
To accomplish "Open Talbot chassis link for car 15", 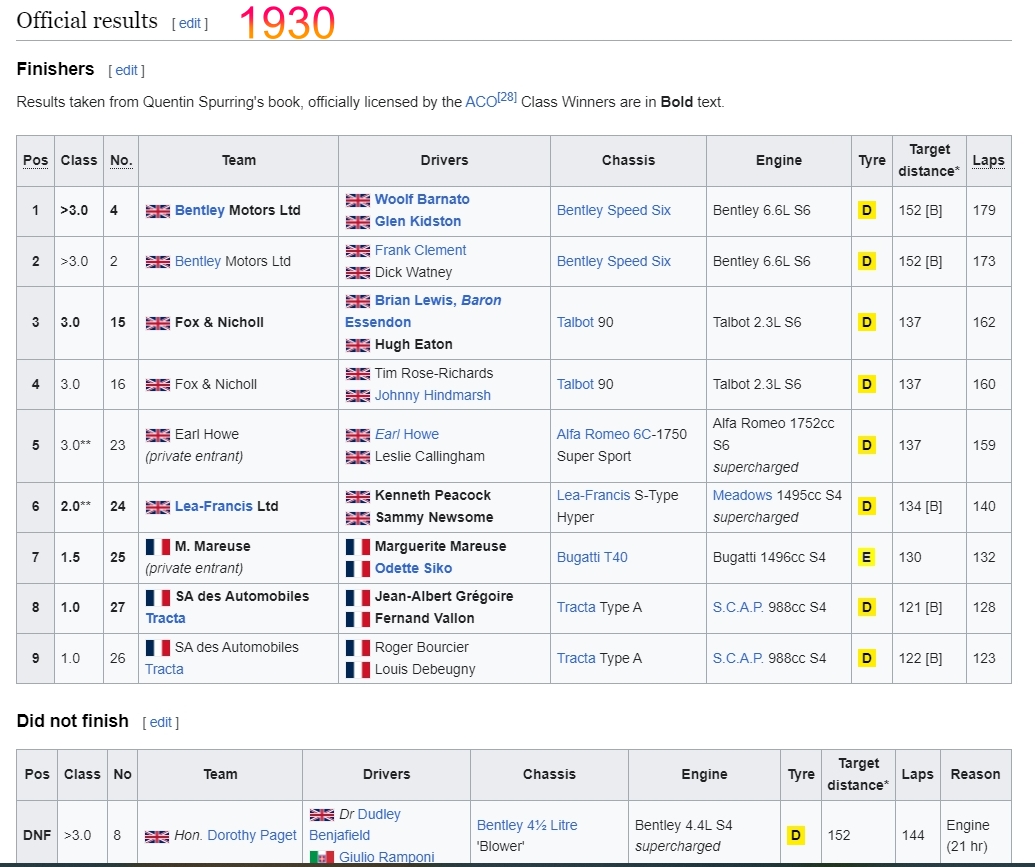I will [x=575, y=322].
